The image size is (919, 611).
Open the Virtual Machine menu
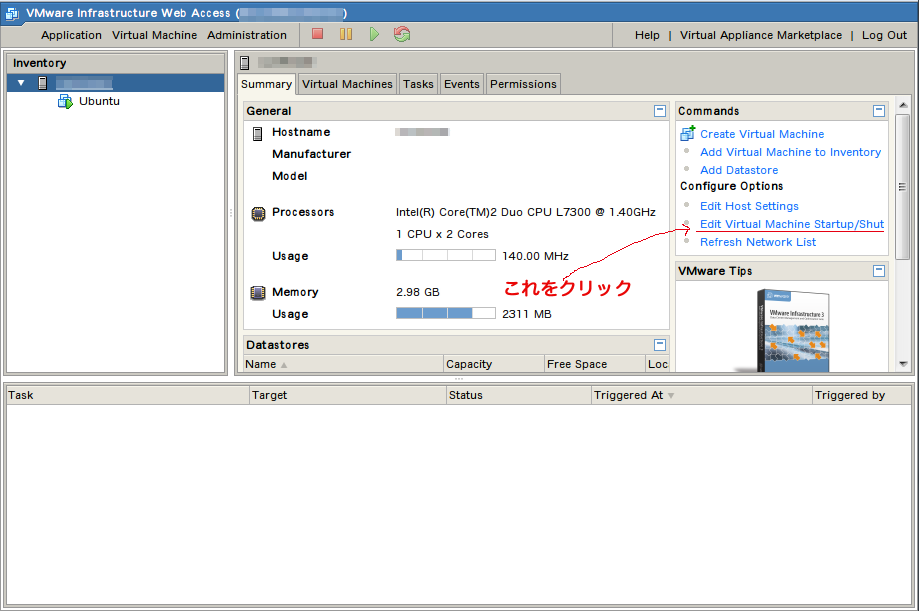[154, 35]
